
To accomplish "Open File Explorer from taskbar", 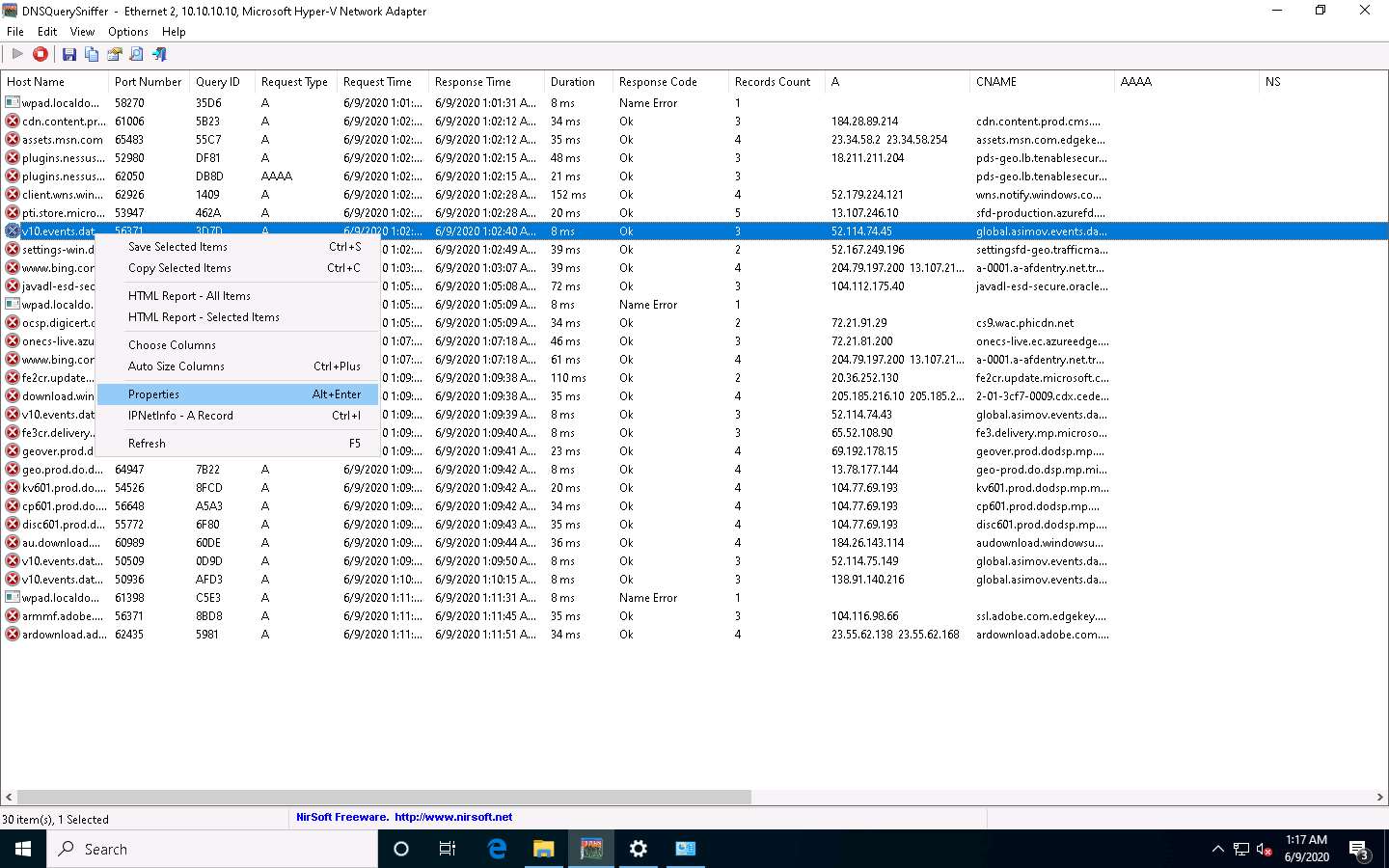I will pyautogui.click(x=544, y=849).
